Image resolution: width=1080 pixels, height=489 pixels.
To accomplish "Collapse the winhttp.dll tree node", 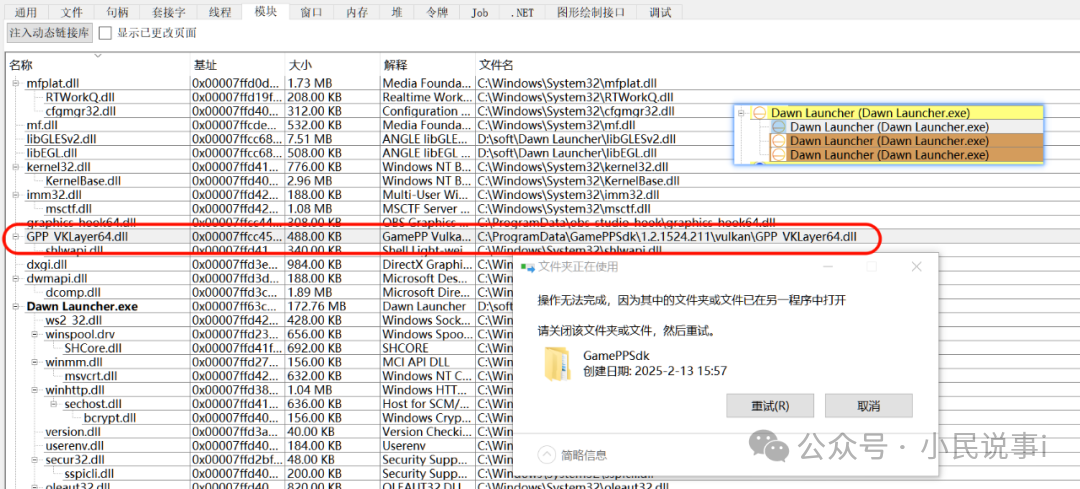I will pos(34,390).
